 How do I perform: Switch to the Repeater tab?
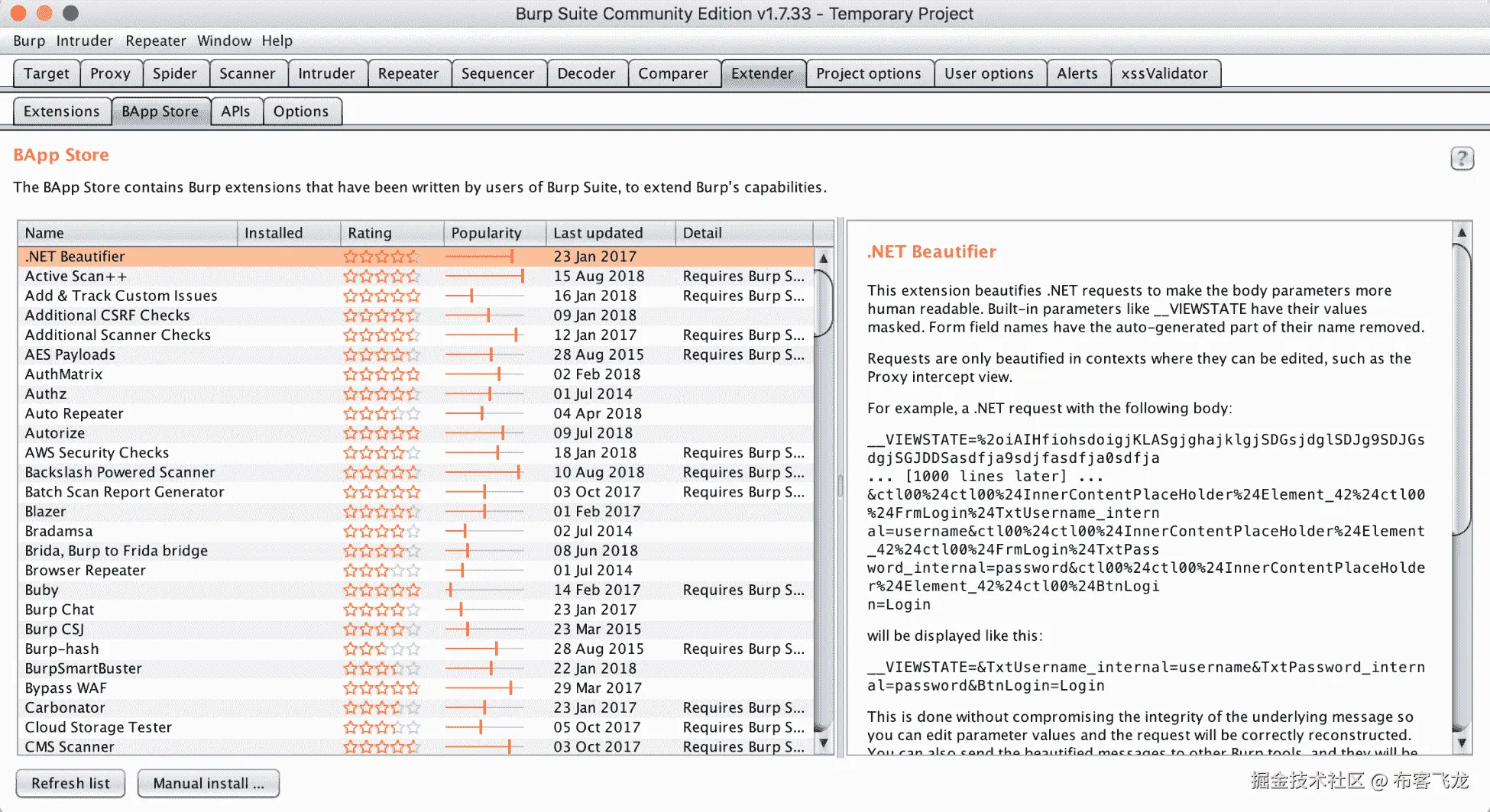pos(409,73)
